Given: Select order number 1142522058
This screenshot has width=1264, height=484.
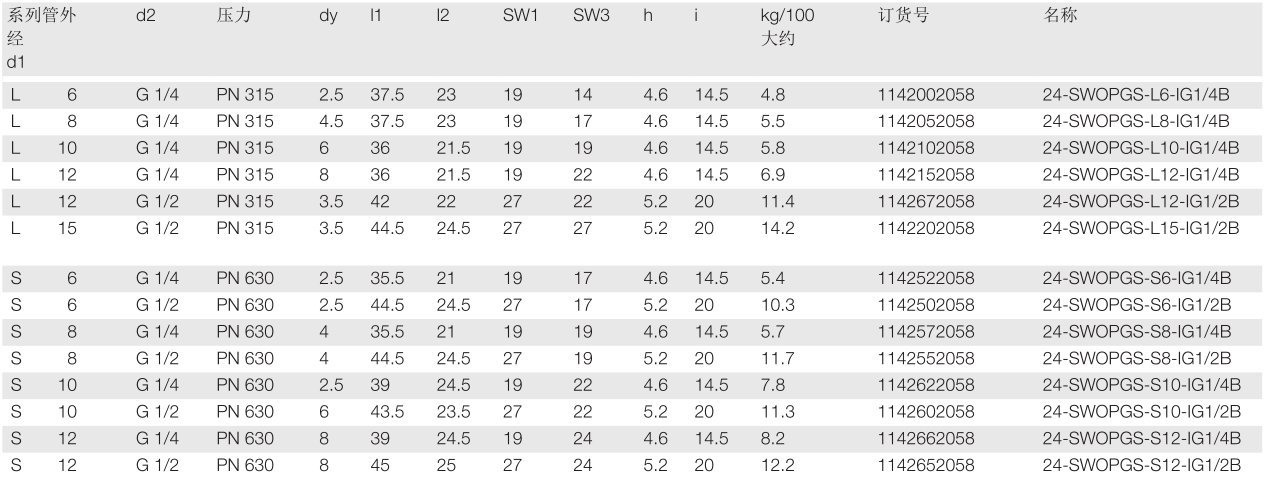Looking at the screenshot, I should 924,277.
